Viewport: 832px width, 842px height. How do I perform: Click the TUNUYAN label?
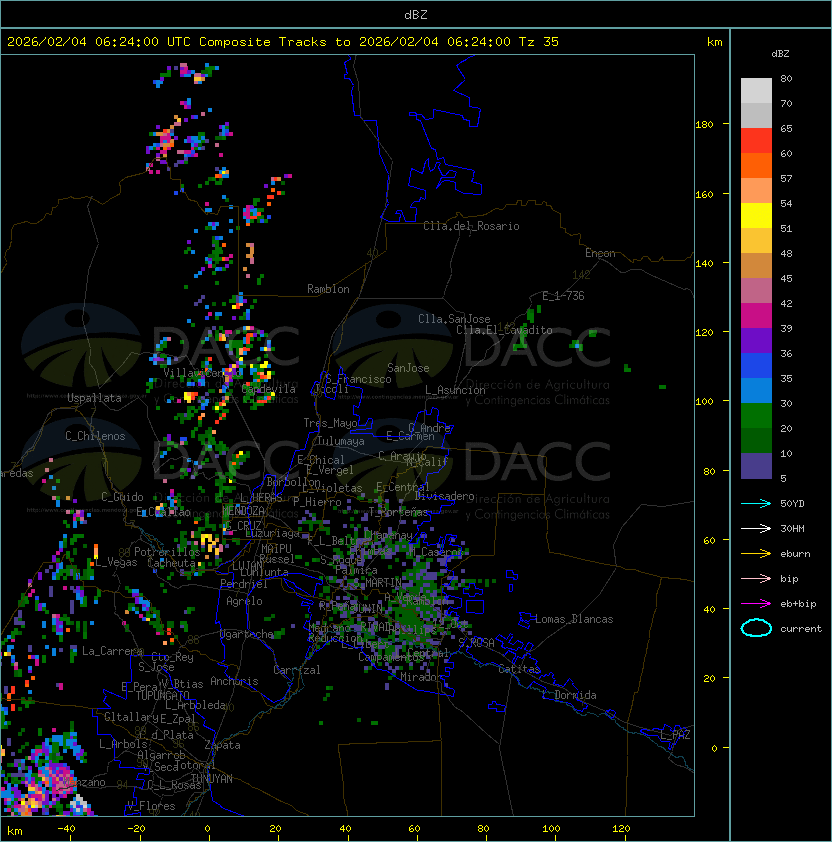(x=212, y=779)
